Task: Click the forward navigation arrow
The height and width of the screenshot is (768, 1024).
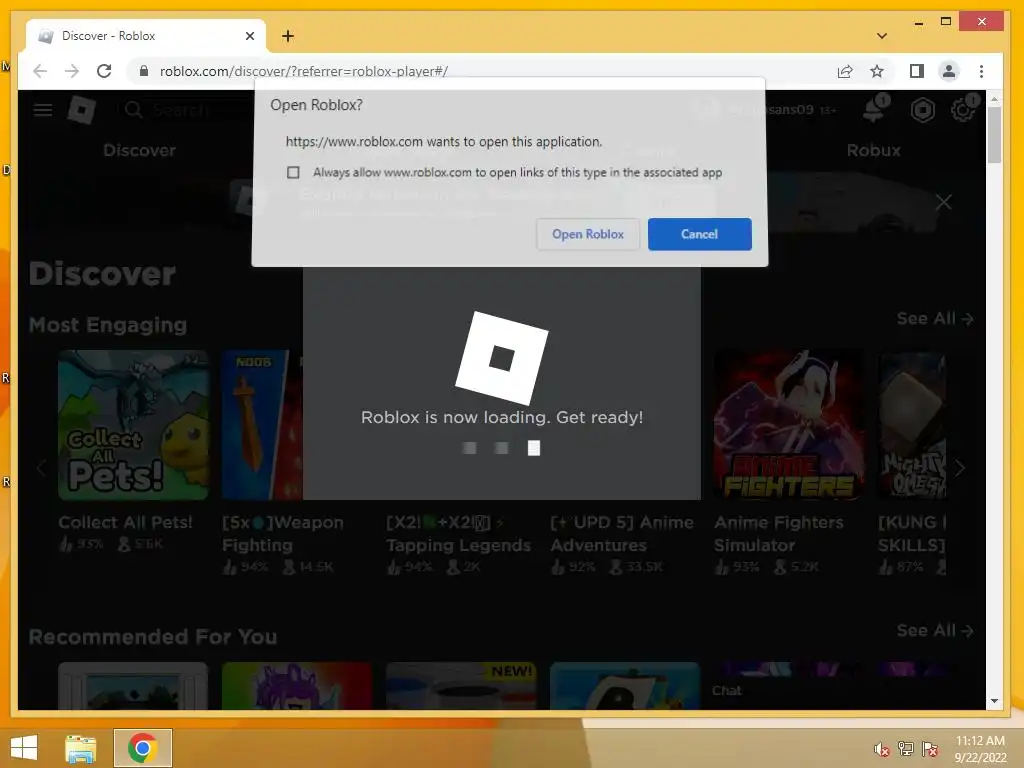Action: (72, 71)
